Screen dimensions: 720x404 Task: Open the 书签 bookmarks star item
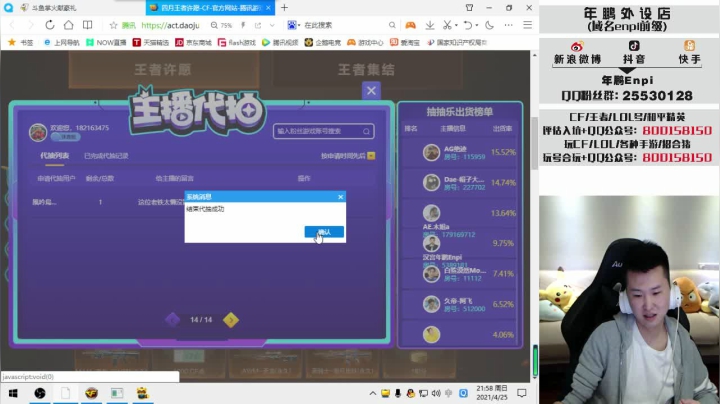point(21,42)
